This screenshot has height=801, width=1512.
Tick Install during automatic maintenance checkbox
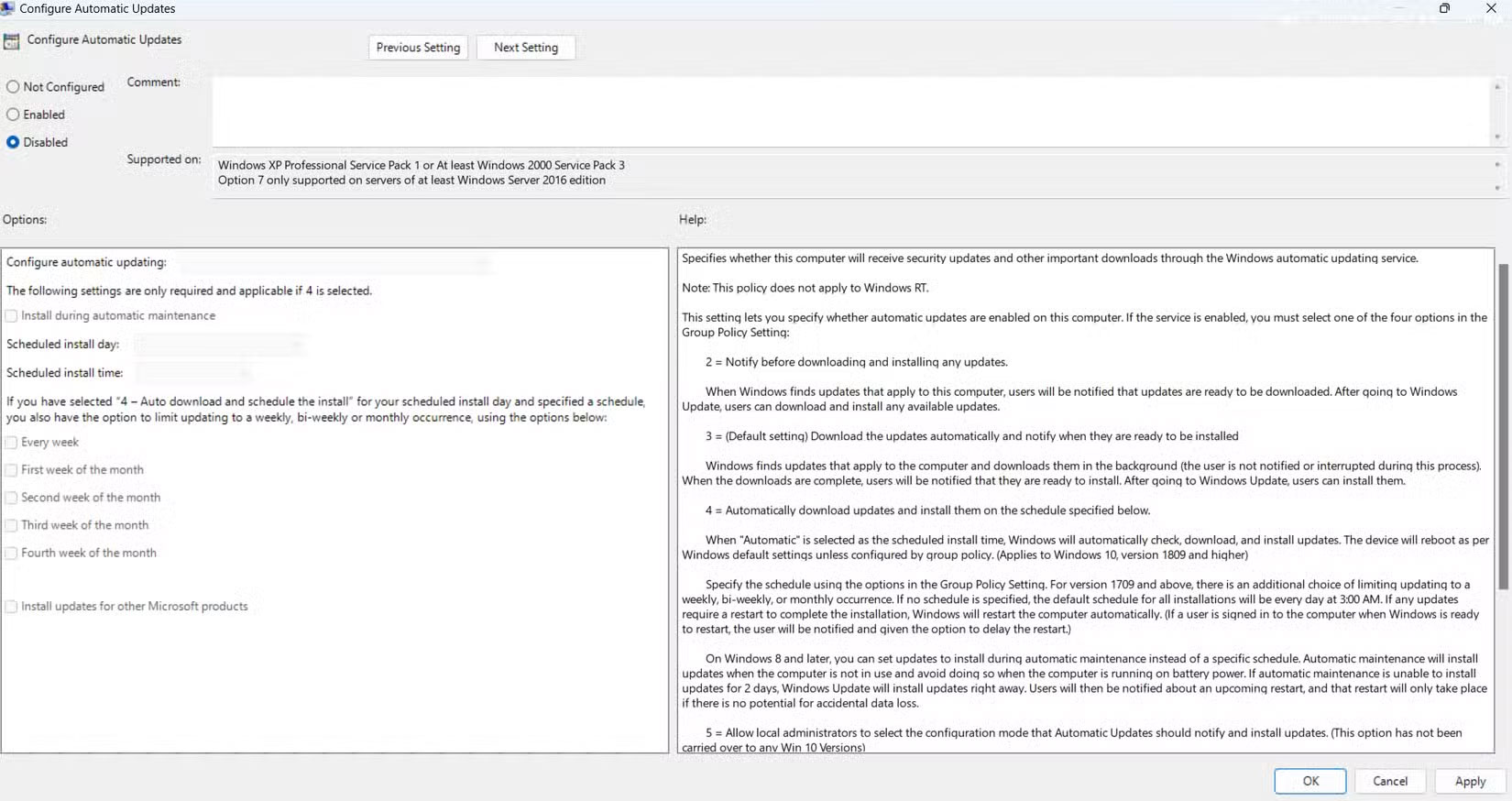pos(11,316)
